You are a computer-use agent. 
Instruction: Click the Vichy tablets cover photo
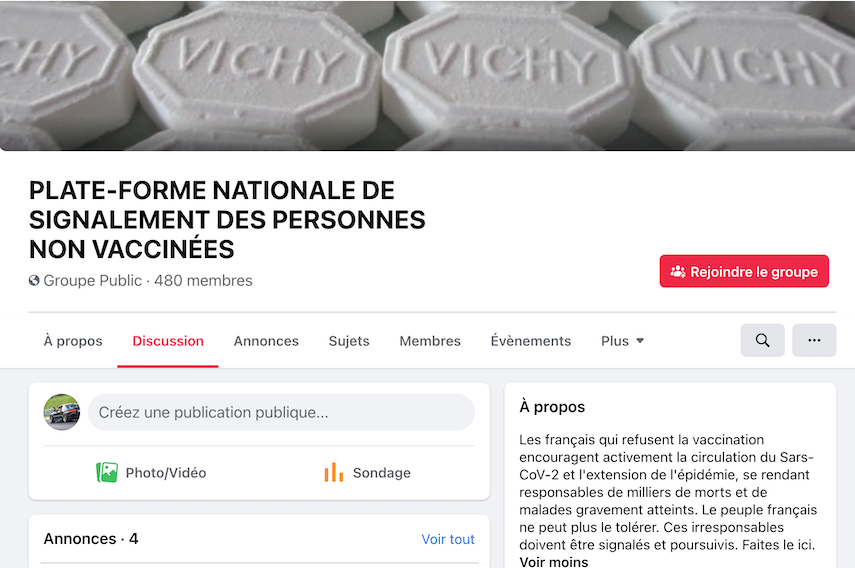(x=427, y=75)
